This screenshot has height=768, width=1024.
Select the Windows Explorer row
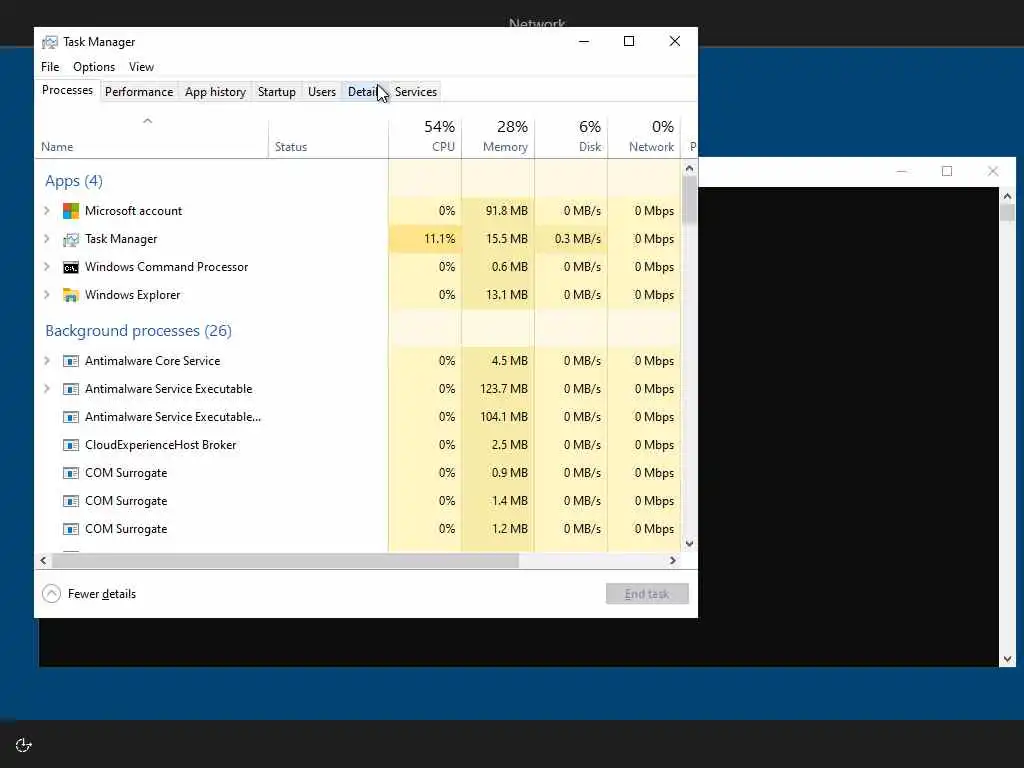[x=358, y=295]
